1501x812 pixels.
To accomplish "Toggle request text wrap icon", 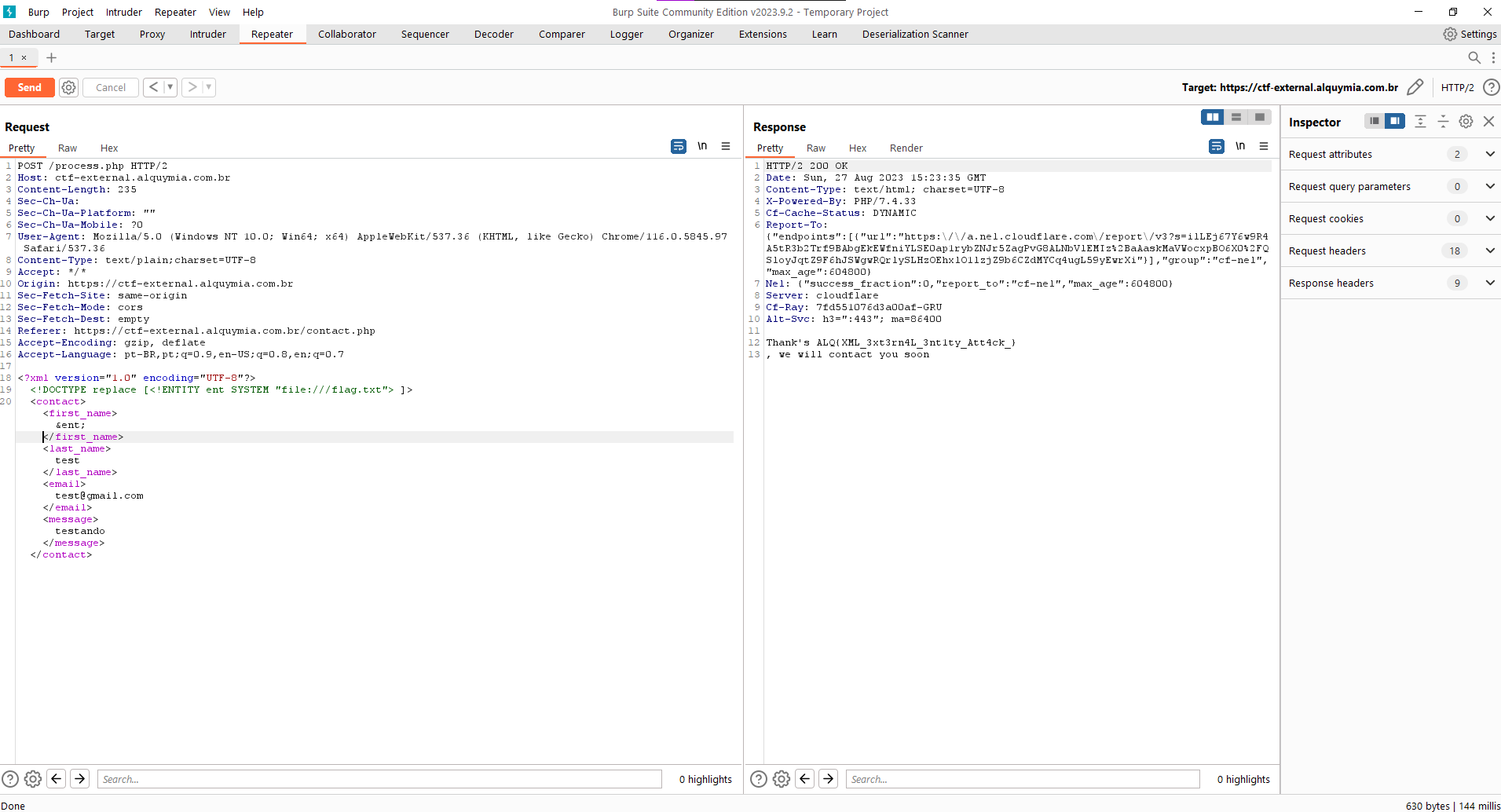I will click(x=679, y=146).
